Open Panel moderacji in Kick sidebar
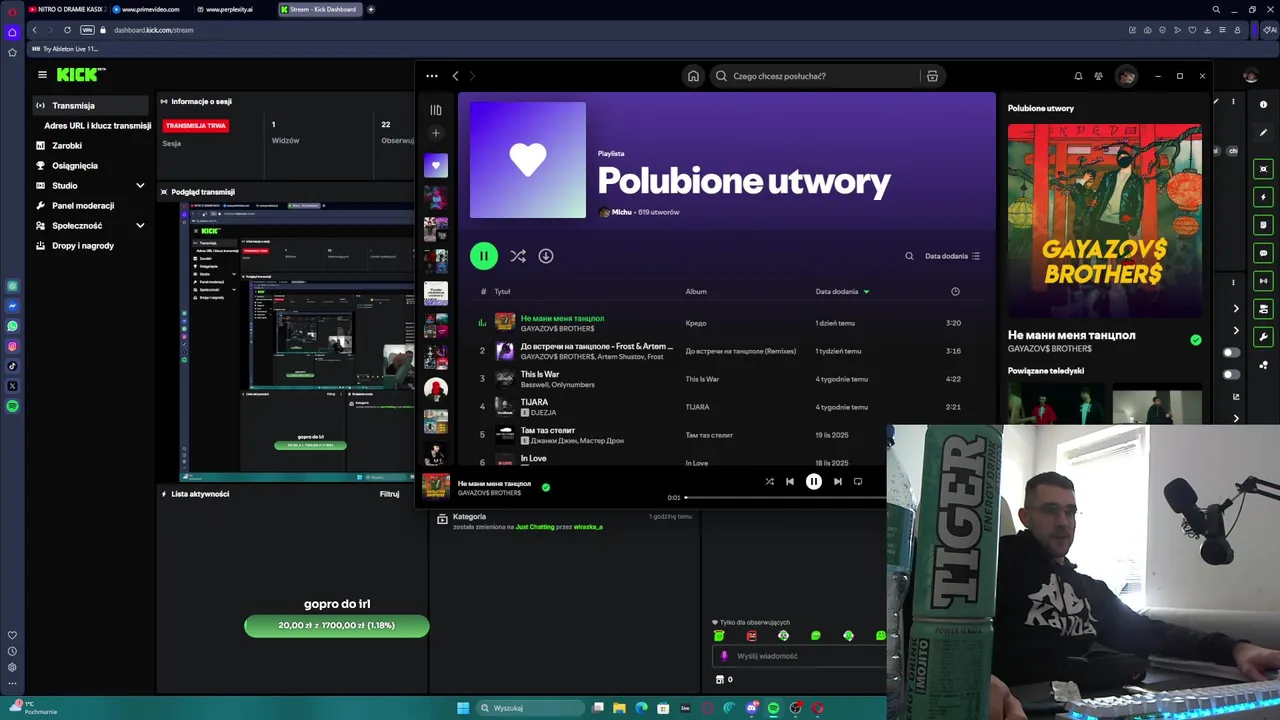This screenshot has width=1280, height=720. tap(83, 205)
